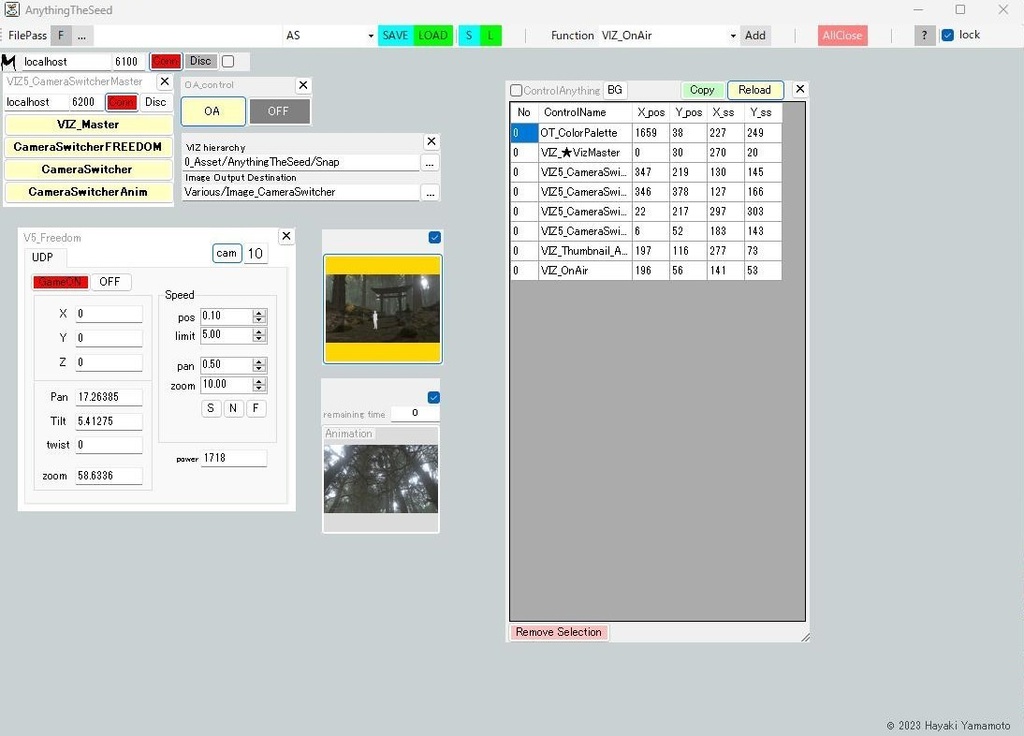Click the cyan S quick-save button
The width and height of the screenshot is (1024, 736).
469,35
